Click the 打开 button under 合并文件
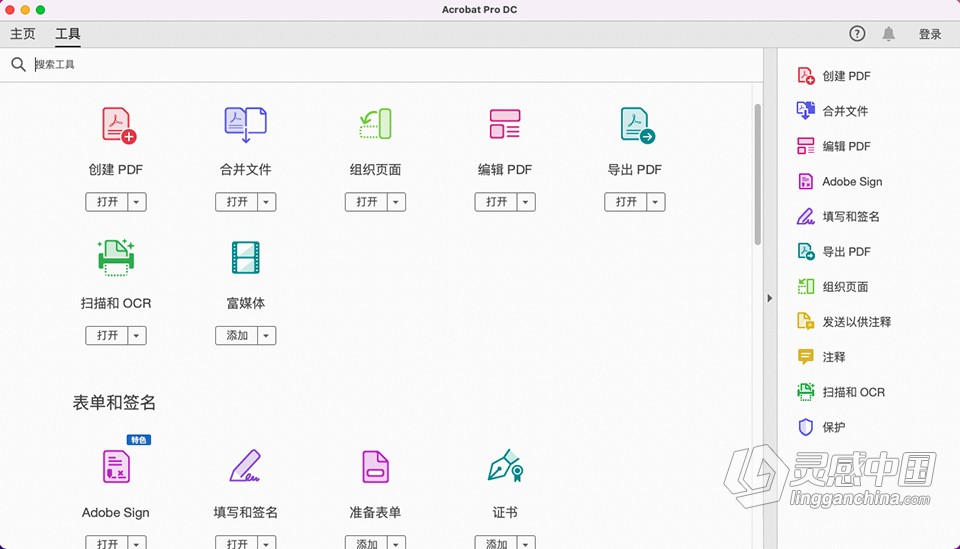960x549 pixels. point(237,202)
